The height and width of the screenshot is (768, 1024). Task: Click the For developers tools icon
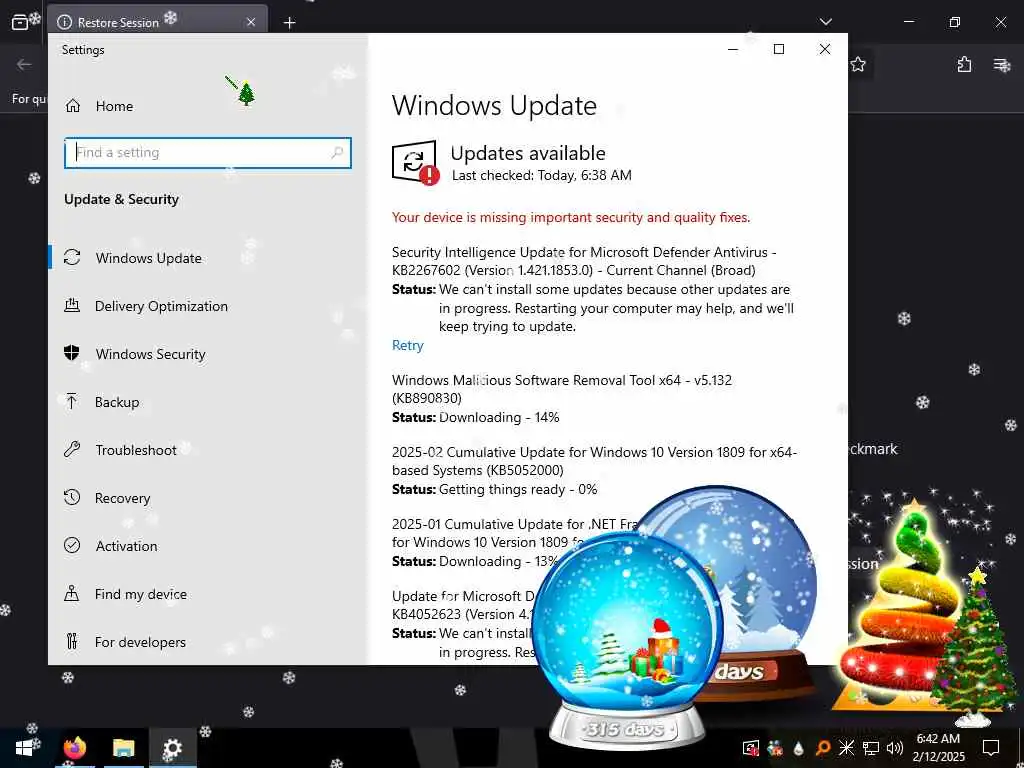click(72, 641)
